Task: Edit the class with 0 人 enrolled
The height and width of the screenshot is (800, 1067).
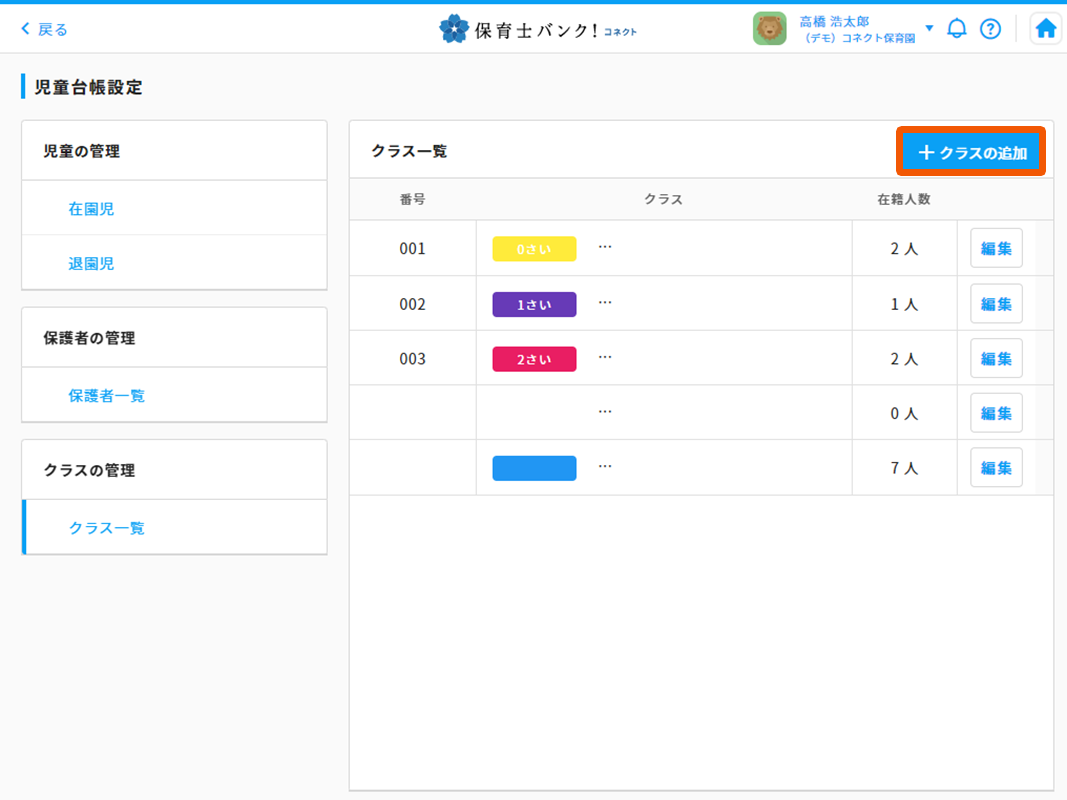Action: tap(996, 413)
